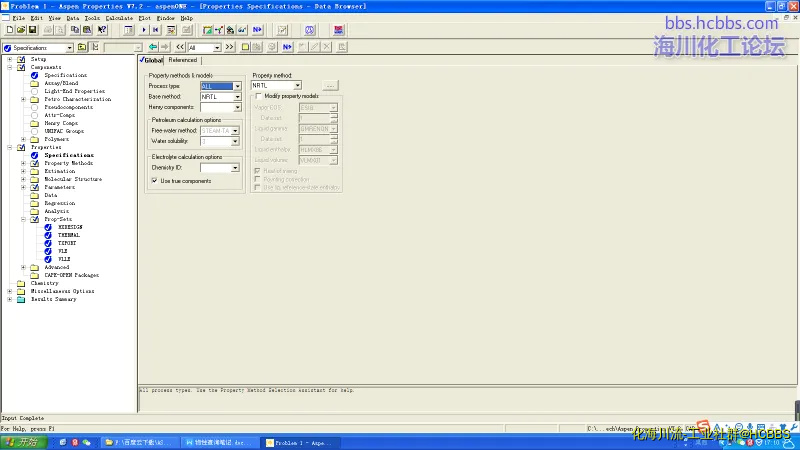Expand the Setup tree node

coord(10,59)
